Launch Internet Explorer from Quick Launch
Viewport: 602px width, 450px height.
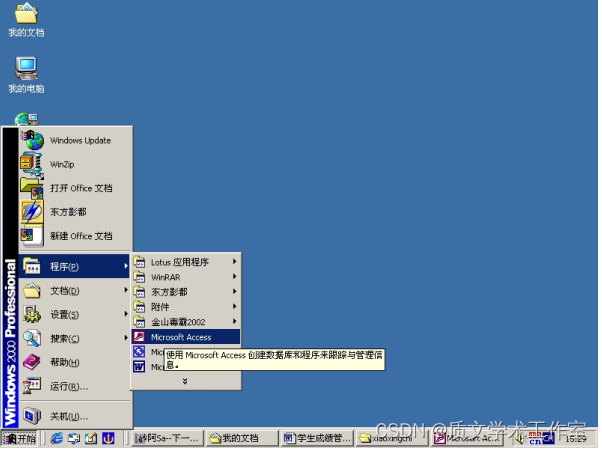pyautogui.click(x=57, y=438)
